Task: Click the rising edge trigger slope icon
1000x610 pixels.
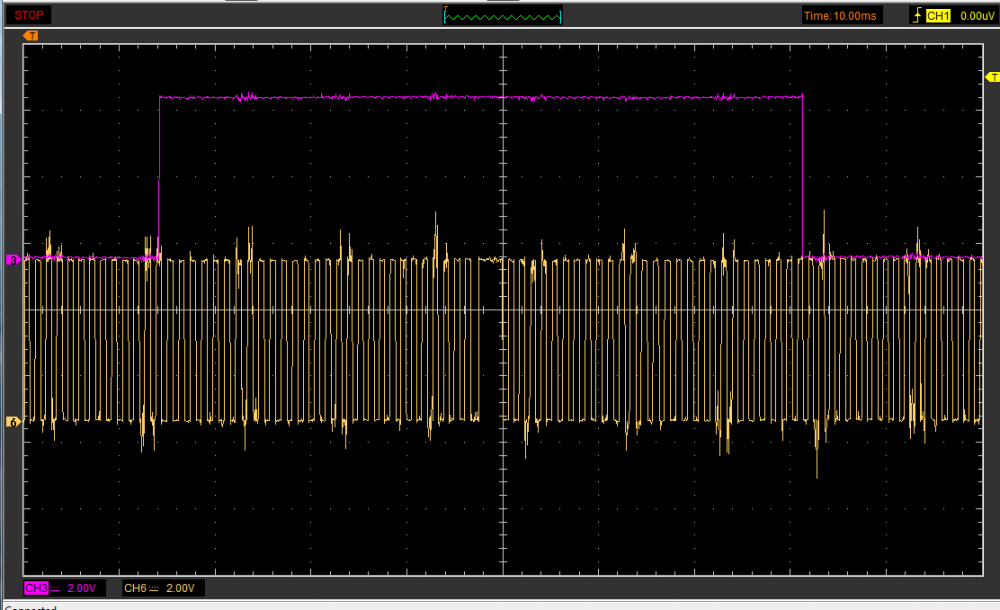Action: [x=916, y=15]
